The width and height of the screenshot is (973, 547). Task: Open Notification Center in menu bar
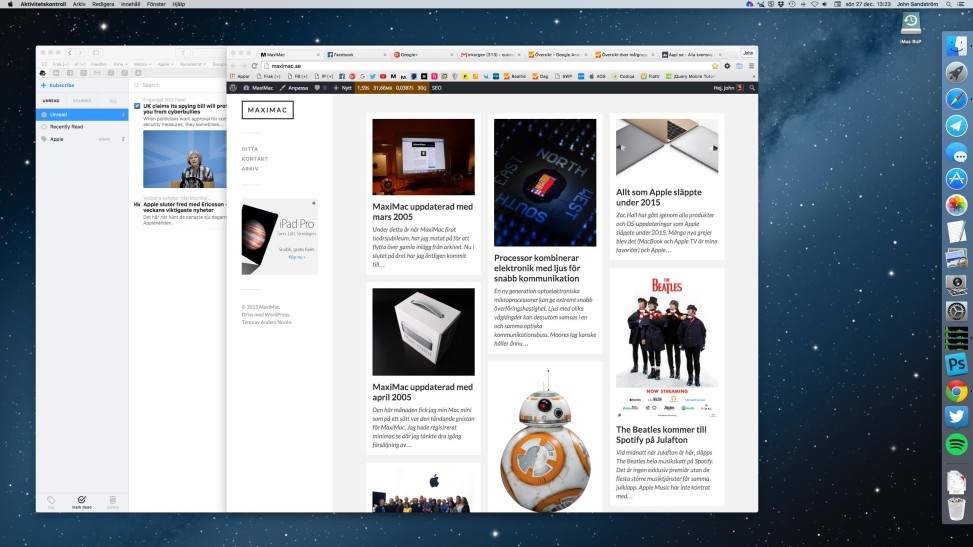click(x=963, y=4)
